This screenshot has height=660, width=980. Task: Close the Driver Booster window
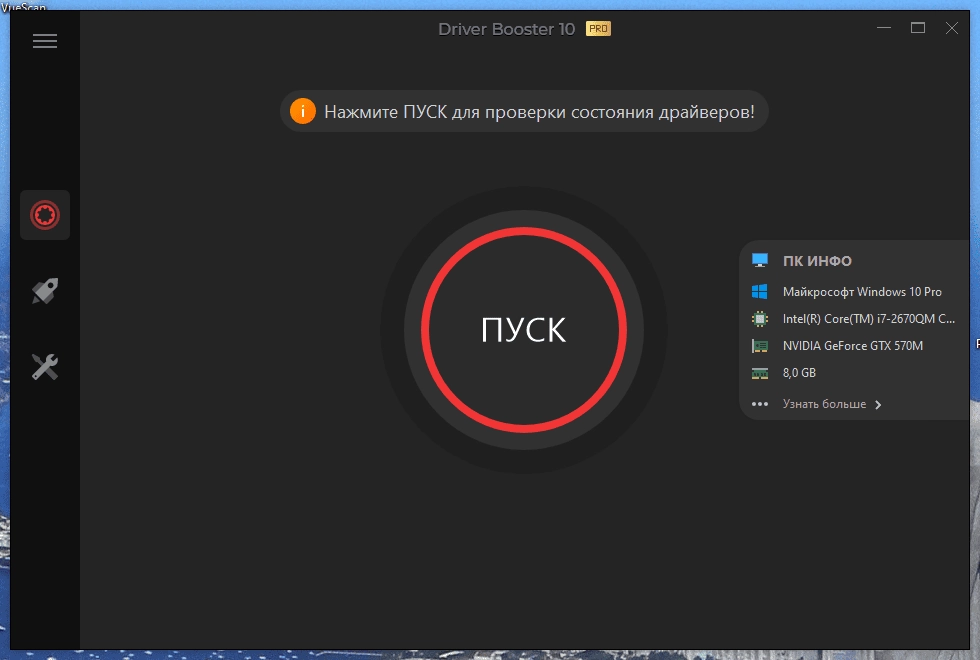click(951, 28)
